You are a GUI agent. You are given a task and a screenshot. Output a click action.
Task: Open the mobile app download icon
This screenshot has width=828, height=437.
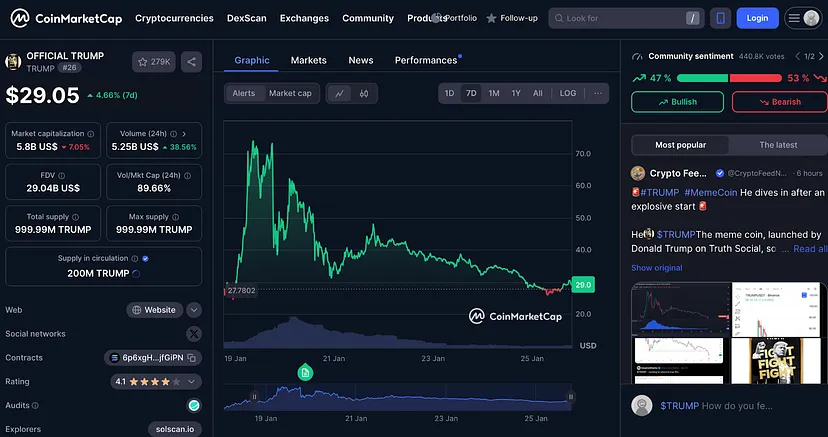(x=720, y=18)
